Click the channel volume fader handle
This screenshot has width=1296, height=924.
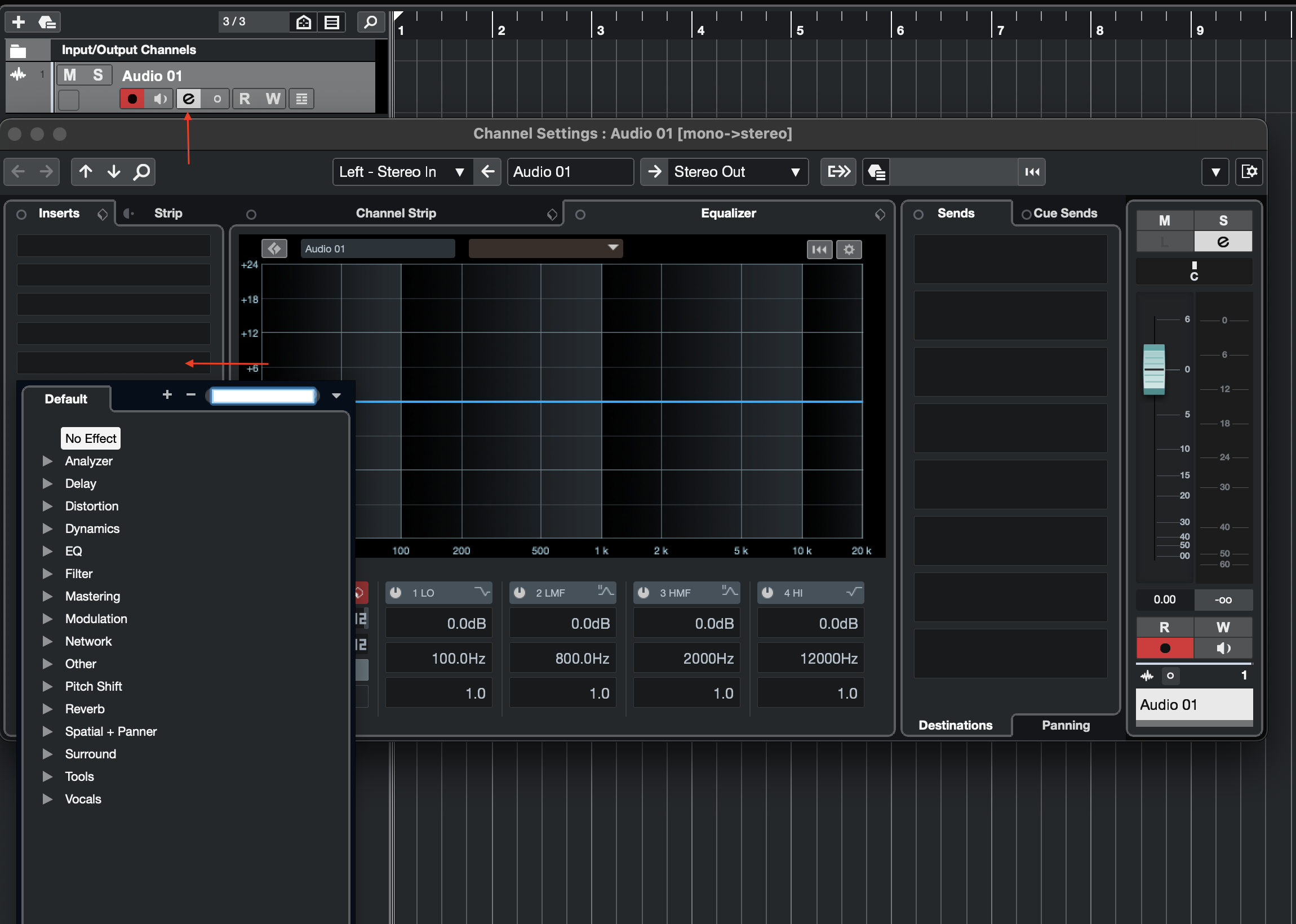[x=1154, y=369]
